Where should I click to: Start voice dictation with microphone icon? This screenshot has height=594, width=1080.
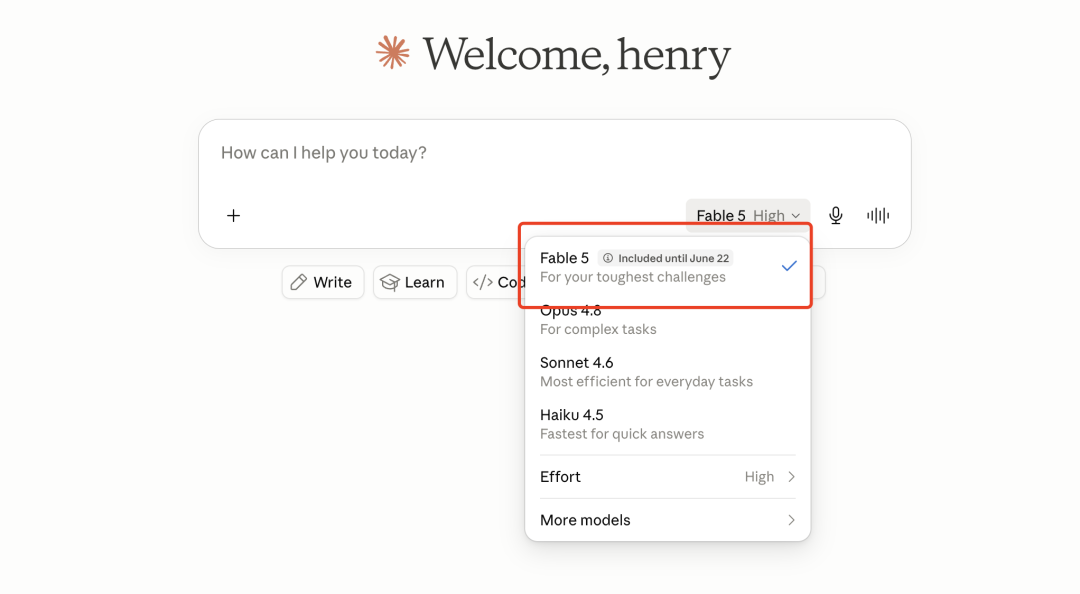pyautogui.click(x=835, y=216)
